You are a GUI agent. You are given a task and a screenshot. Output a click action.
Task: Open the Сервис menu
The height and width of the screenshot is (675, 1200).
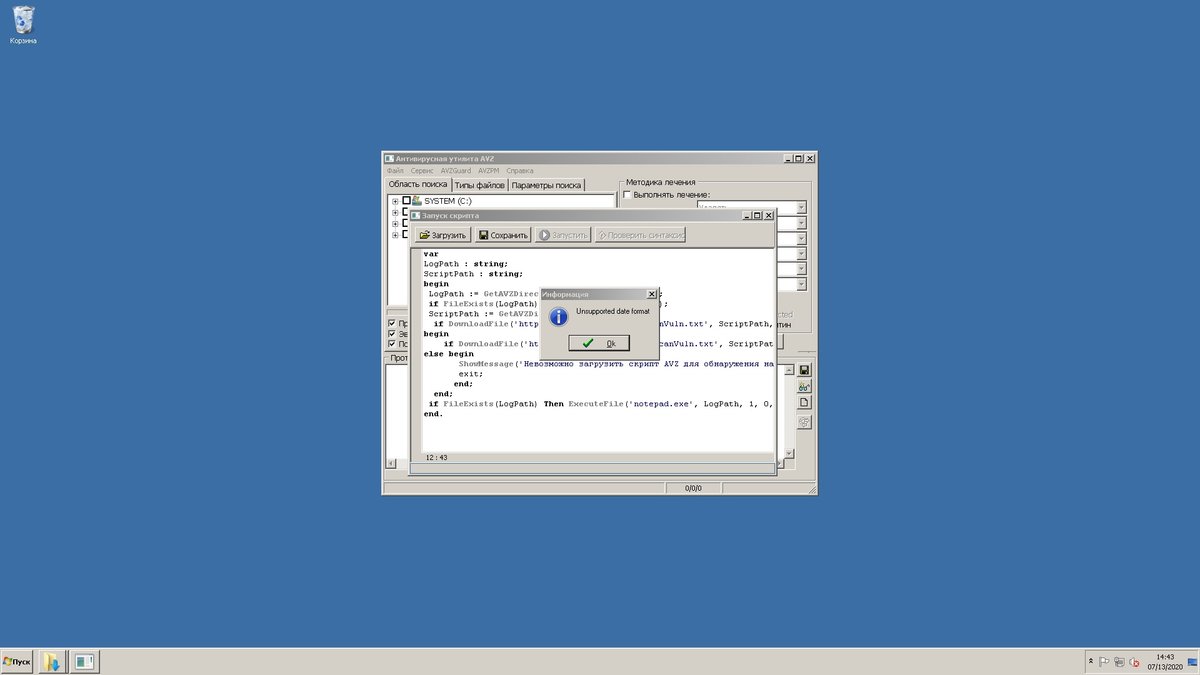click(x=422, y=171)
